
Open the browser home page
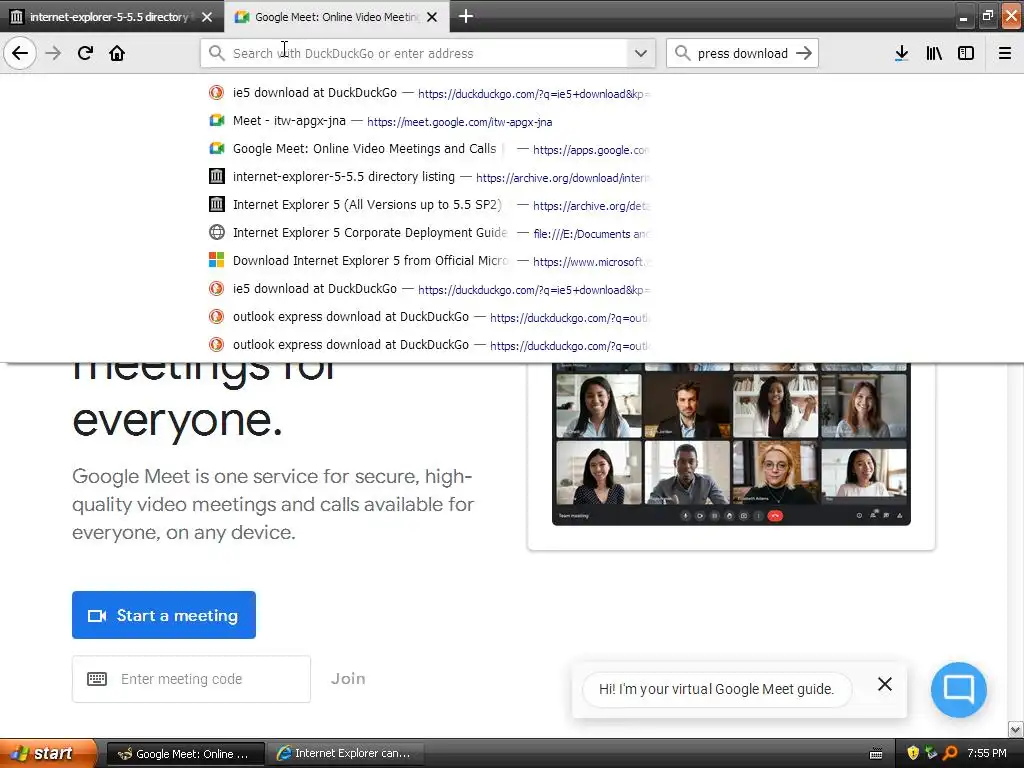click(x=117, y=53)
